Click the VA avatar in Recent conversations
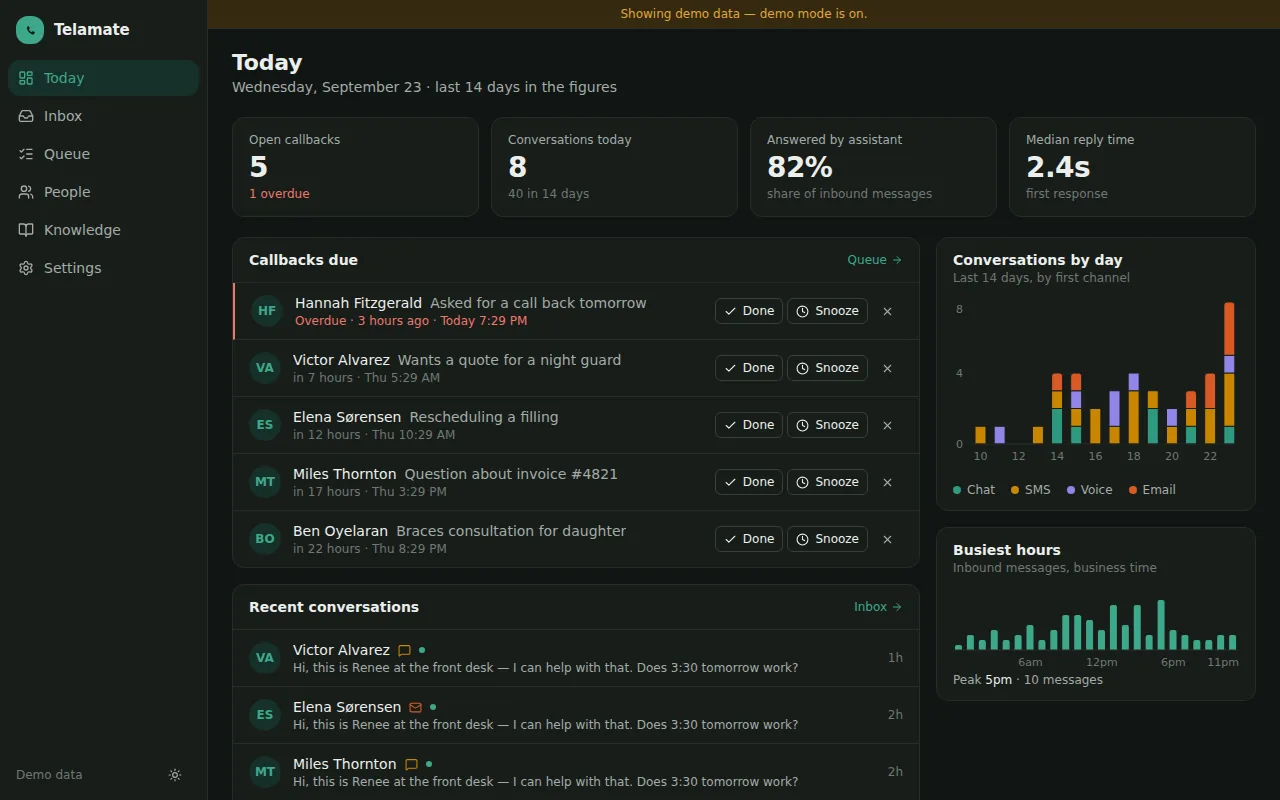Viewport: 1280px width, 800px height. (x=265, y=658)
